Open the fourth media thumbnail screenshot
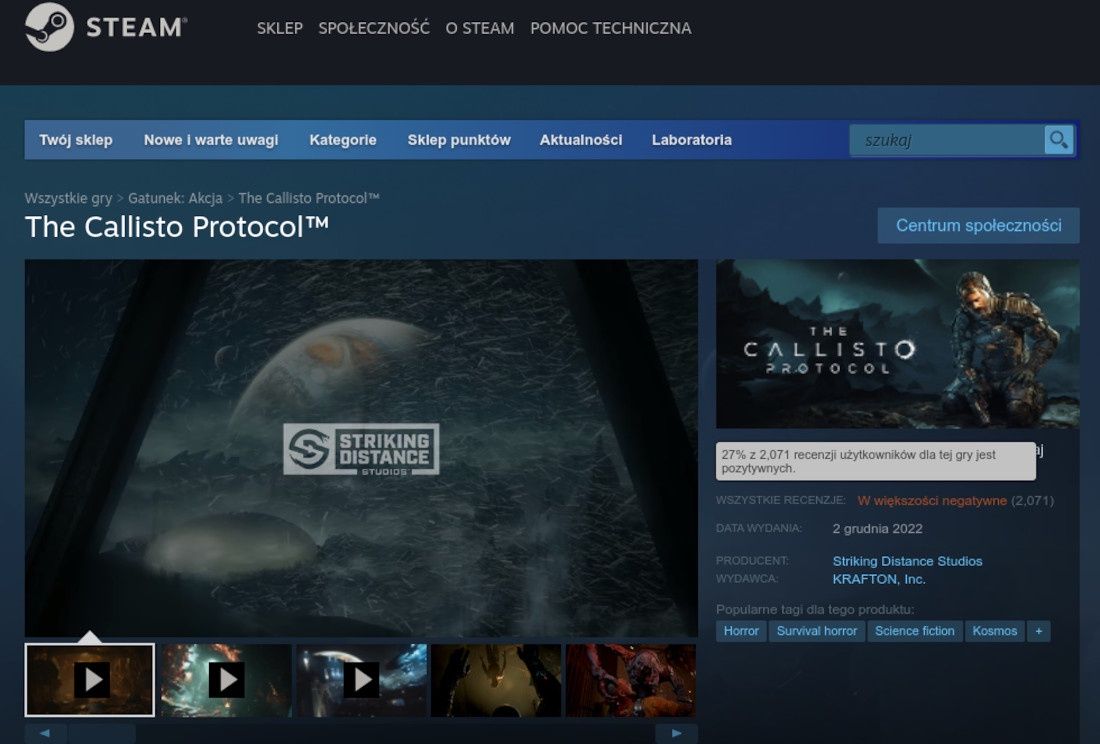The width and height of the screenshot is (1100, 744). point(496,679)
